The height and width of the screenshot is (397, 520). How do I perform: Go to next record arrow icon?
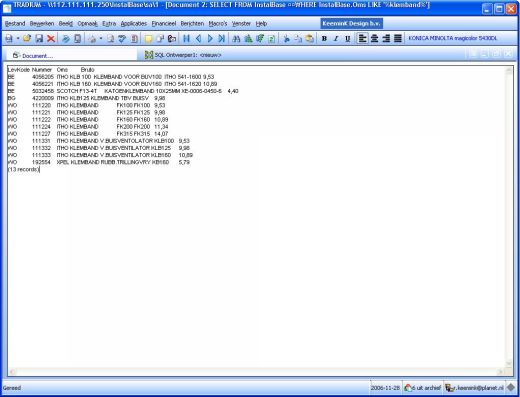click(210, 39)
